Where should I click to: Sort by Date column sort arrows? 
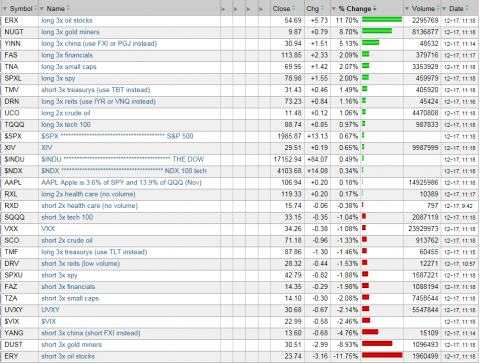467,8
